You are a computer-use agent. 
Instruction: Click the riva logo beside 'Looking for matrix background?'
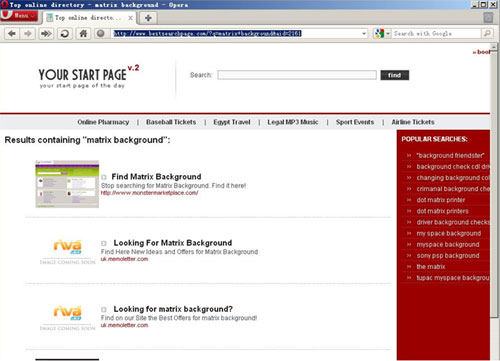coord(68,313)
